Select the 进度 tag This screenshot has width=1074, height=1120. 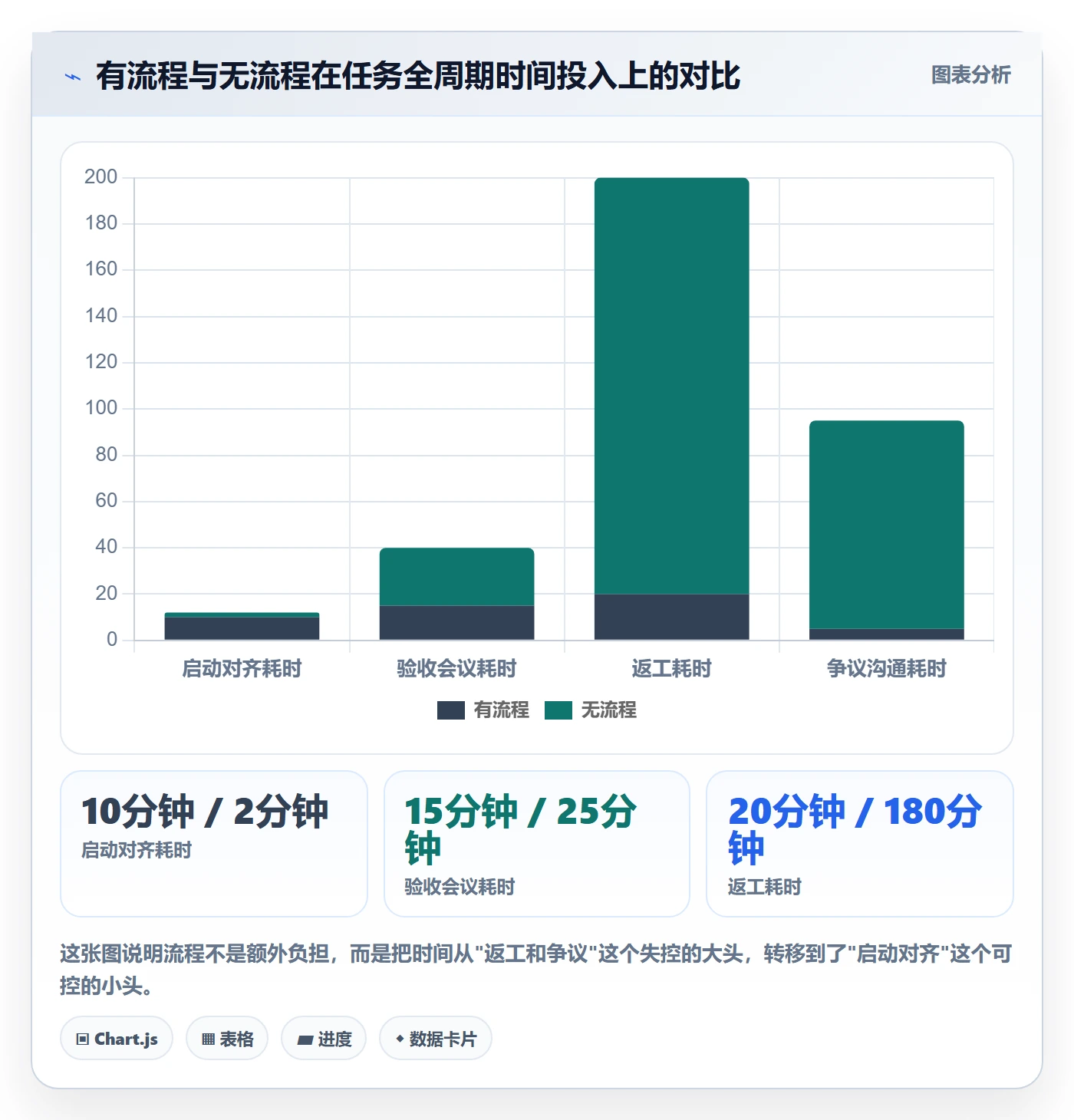pyautogui.click(x=324, y=1039)
